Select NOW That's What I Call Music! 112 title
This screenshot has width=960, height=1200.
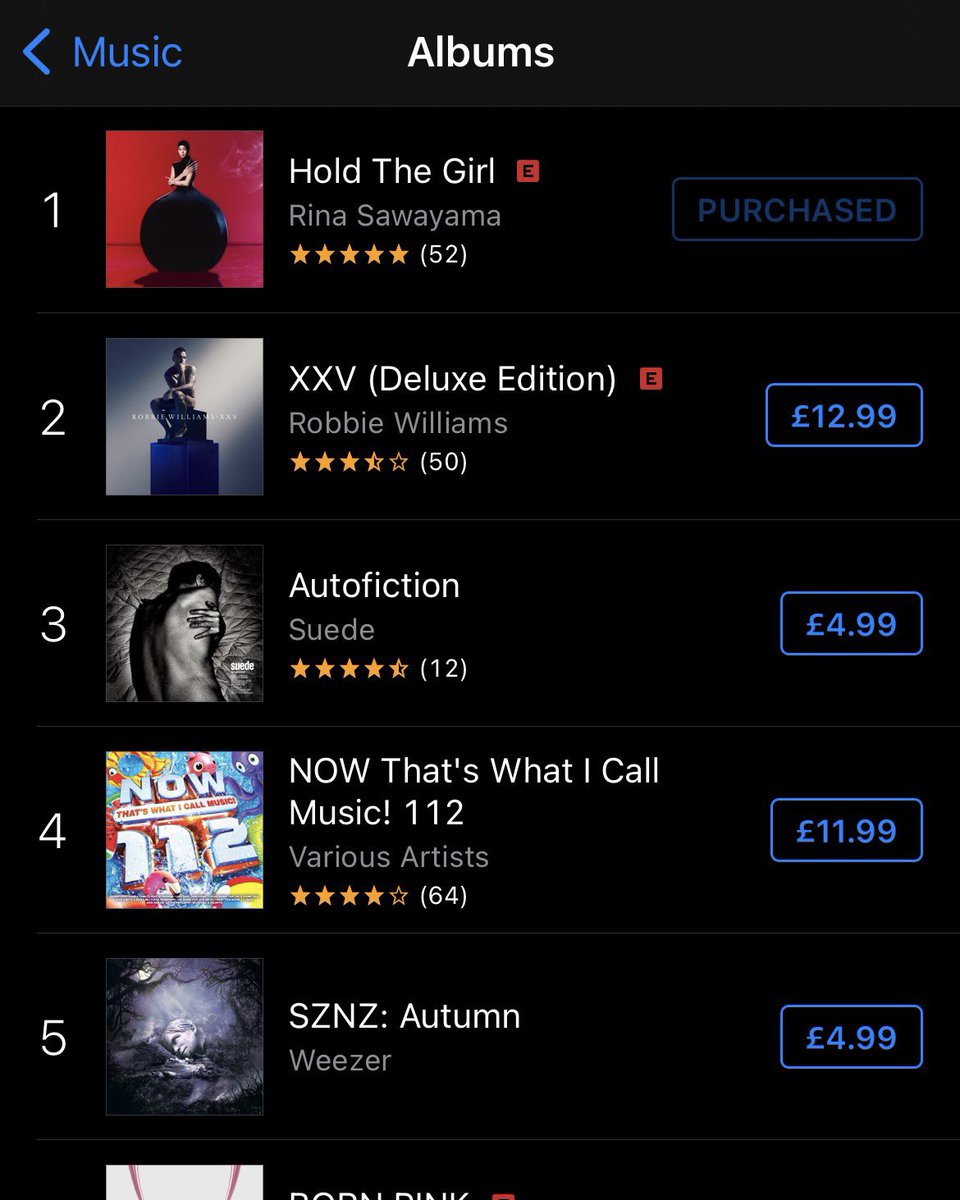pyautogui.click(x=474, y=791)
